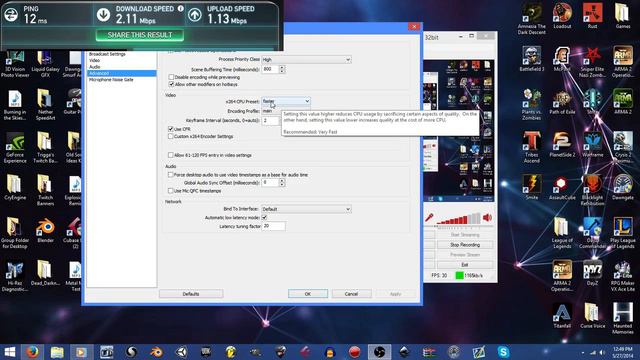Open the DayZ desktop shortcut
The width and height of the screenshot is (640, 360).
pyautogui.click(x=593, y=273)
